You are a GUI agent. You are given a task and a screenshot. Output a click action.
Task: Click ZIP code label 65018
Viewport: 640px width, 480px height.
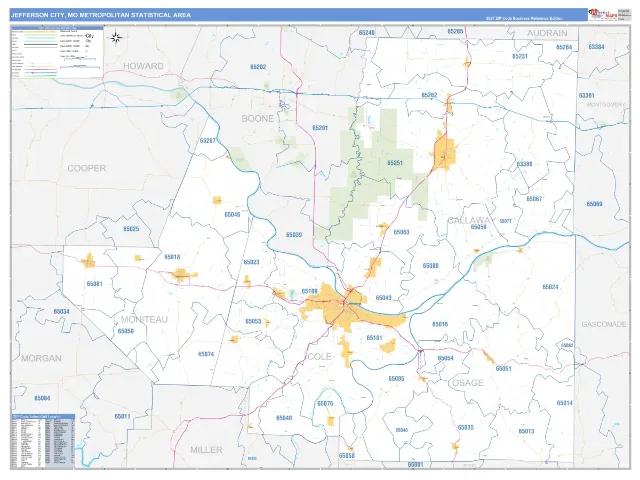172,257
